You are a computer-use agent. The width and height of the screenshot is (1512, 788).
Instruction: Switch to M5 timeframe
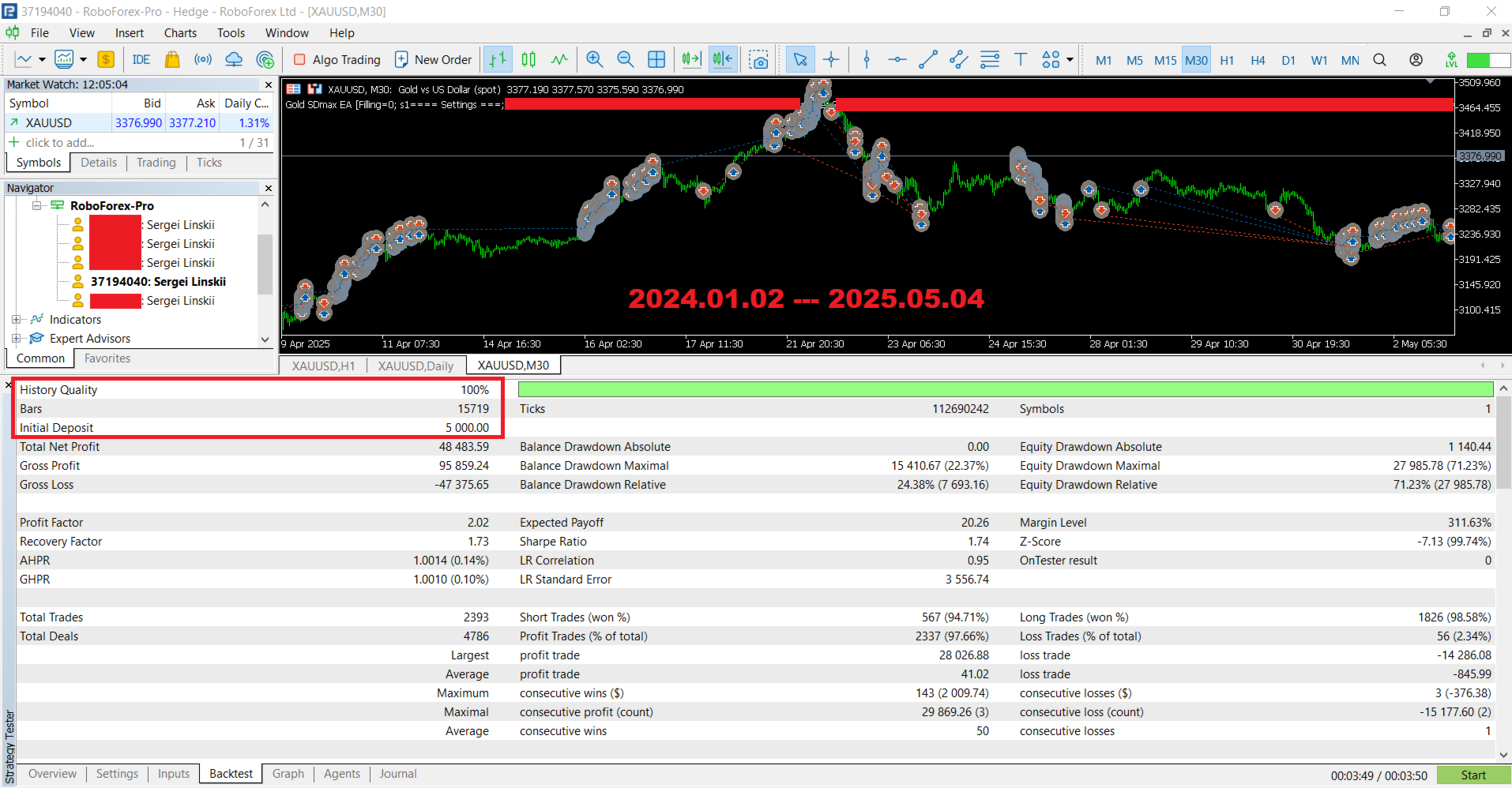[x=1134, y=60]
